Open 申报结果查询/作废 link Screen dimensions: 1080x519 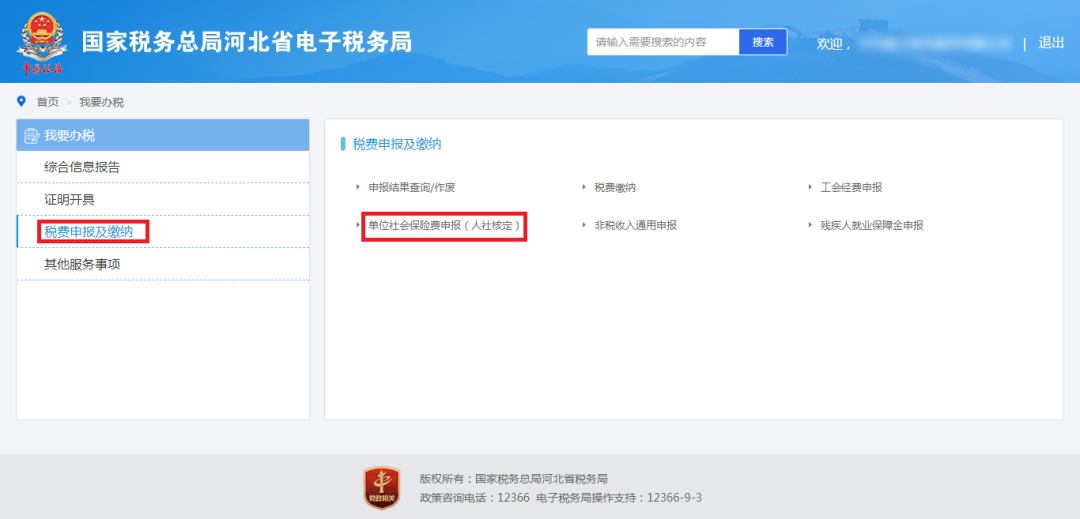(x=412, y=187)
